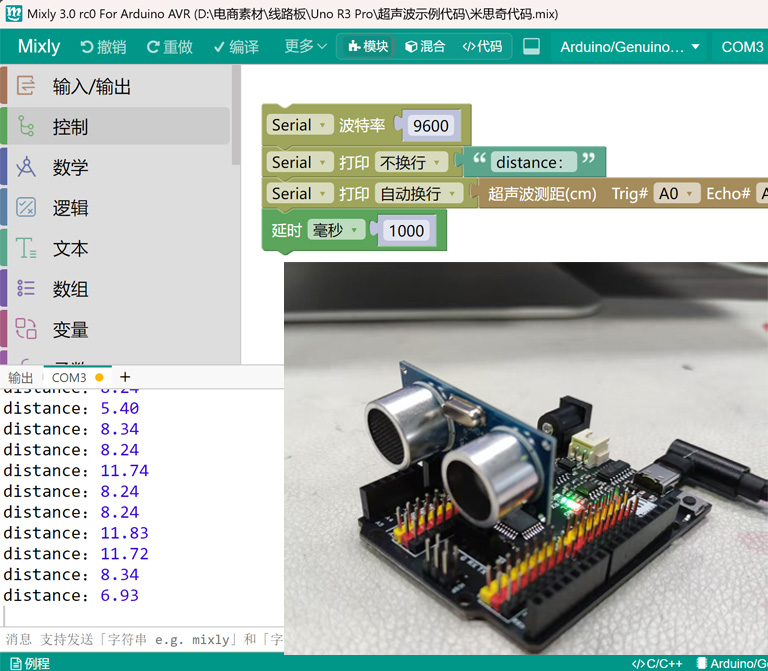The height and width of the screenshot is (671, 768).
Task: Open the 输入/输出 block category
Action: pos(91,87)
